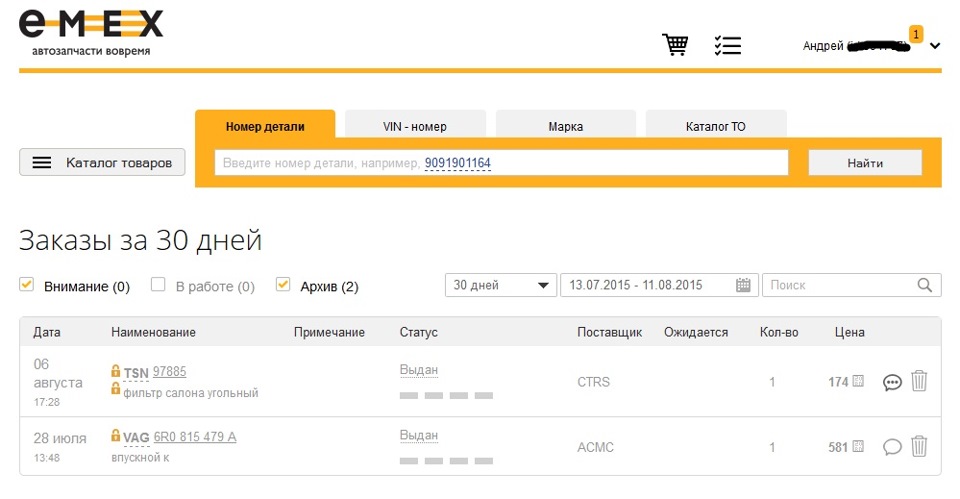Image resolution: width=960 pixels, height=499 pixels.
Task: Click the TSN brand link
Action: tap(136, 373)
